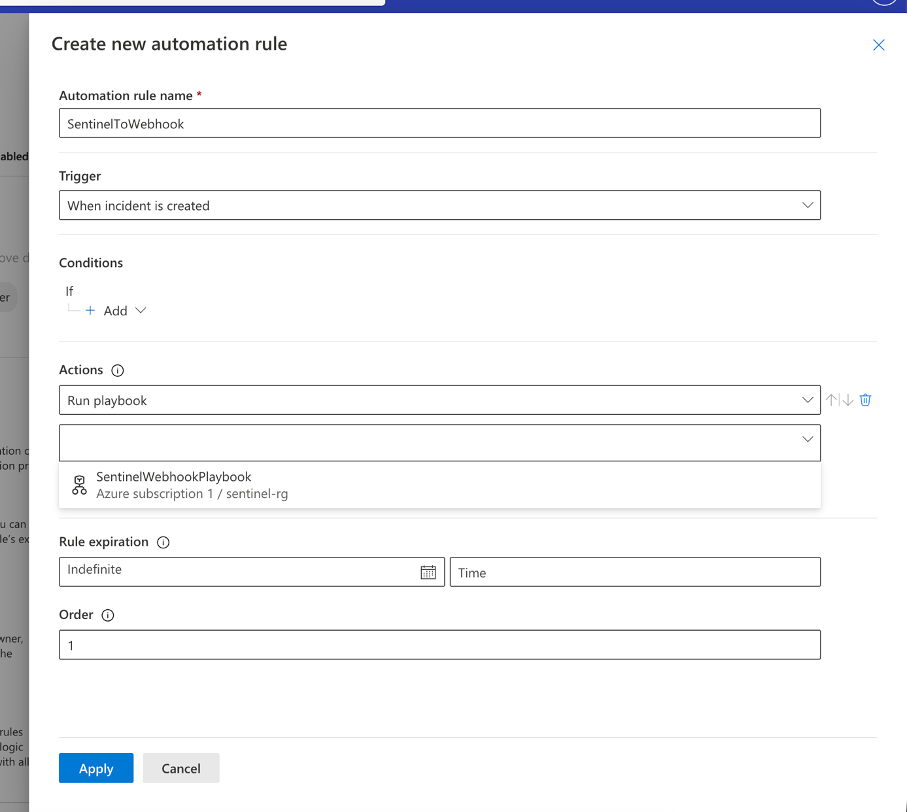
Task: Click the Automation rule name field
Action: 439,123
